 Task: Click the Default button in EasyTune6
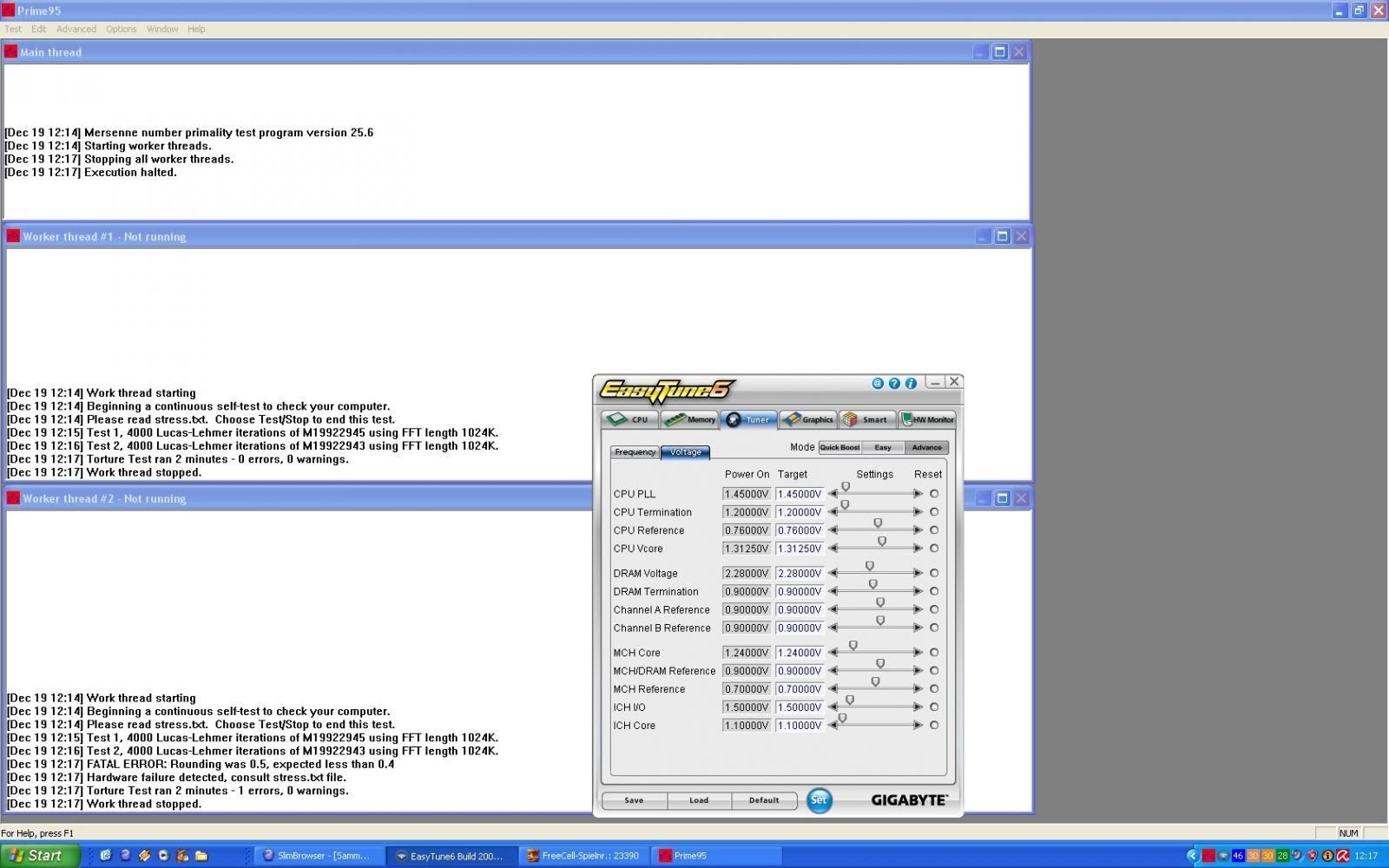764,800
